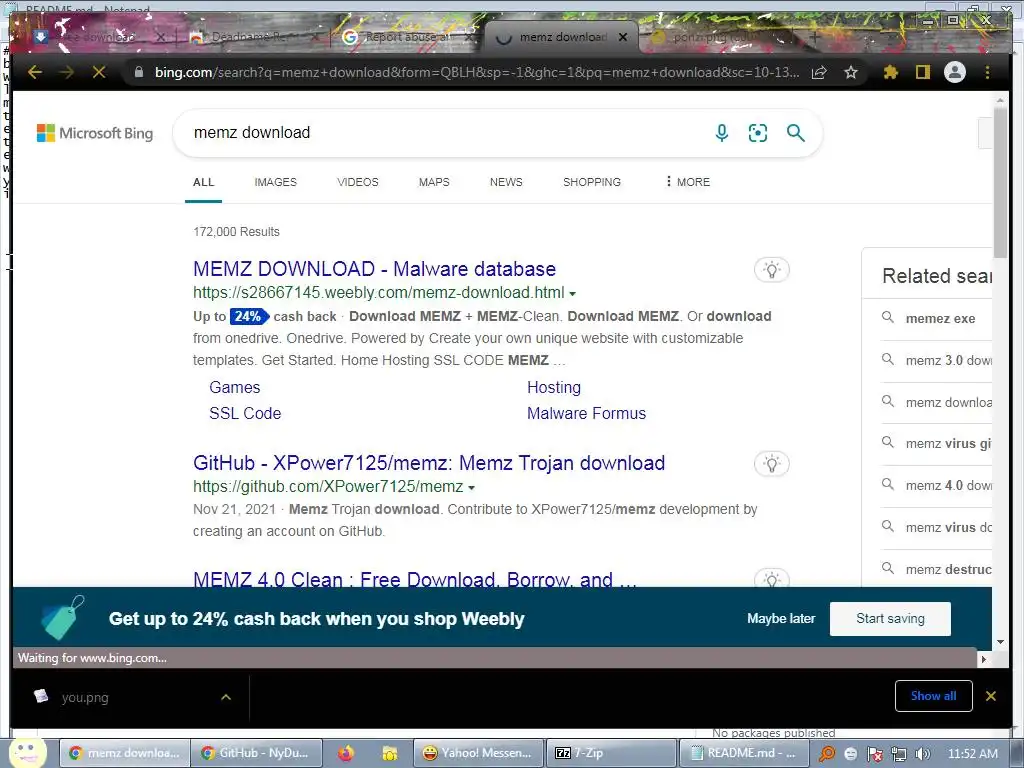Open the SSL Code sitelink
Viewport: 1024px width, 768px height.
click(x=245, y=413)
